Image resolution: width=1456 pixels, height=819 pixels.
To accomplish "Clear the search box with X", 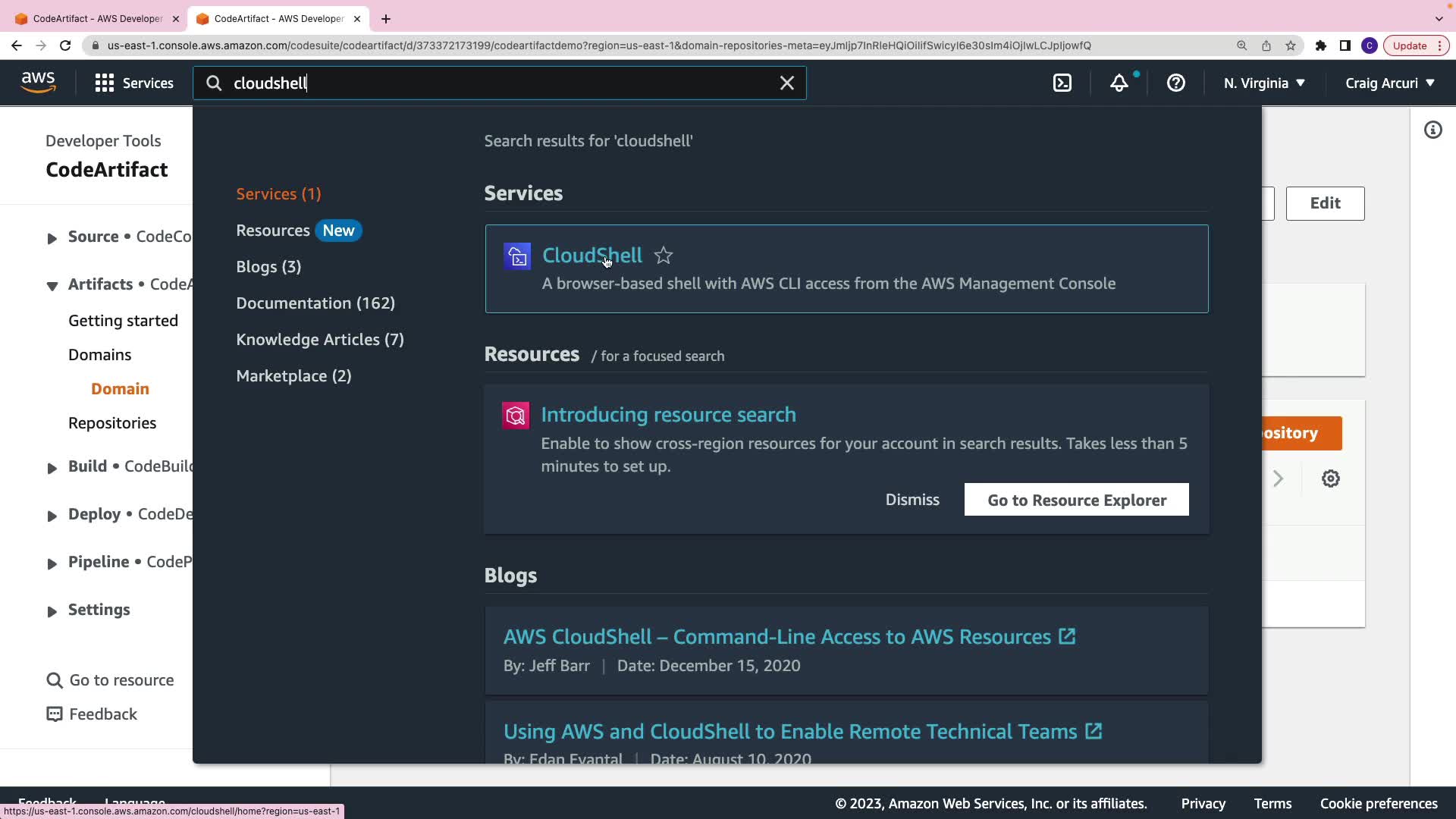I will [x=787, y=83].
